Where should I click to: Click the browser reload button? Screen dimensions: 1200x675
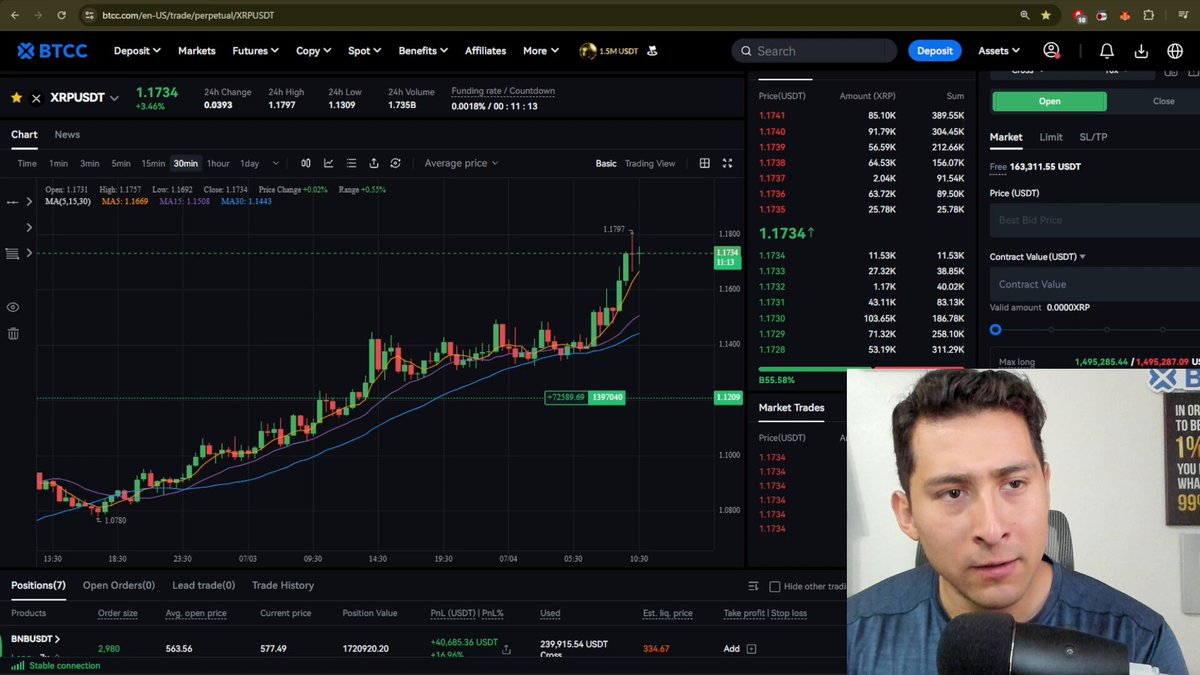(x=61, y=16)
